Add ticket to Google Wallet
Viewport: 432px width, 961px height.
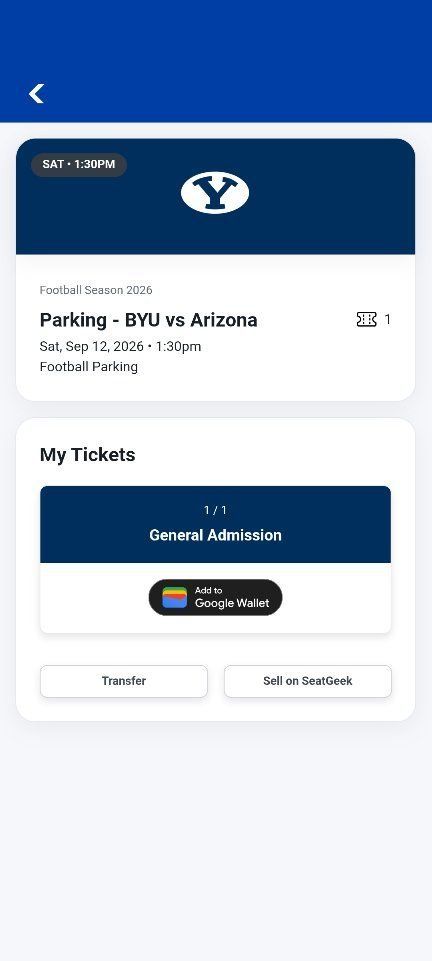click(216, 598)
